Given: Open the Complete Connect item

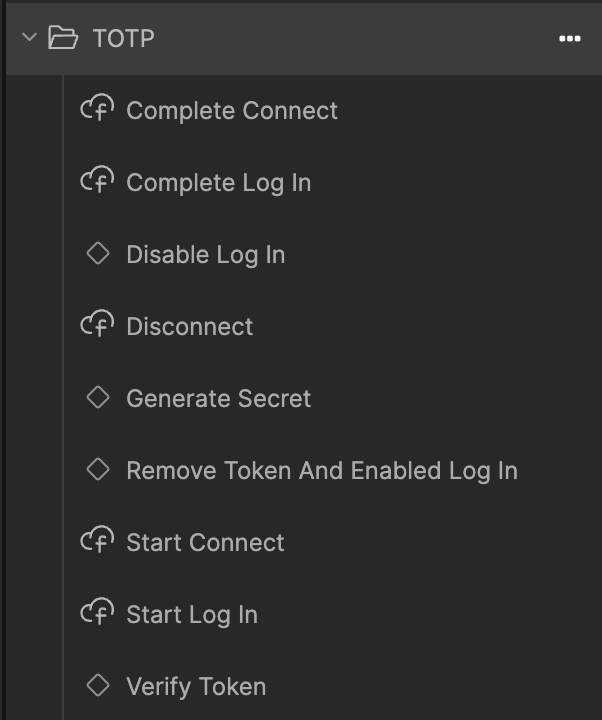Looking at the screenshot, I should click(x=232, y=111).
